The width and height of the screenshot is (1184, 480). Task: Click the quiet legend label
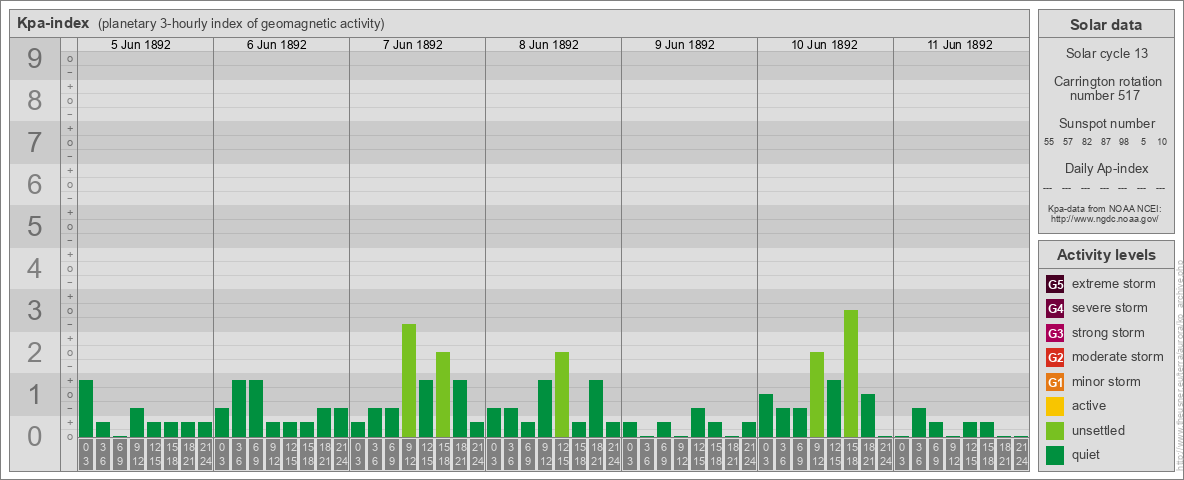1086,454
